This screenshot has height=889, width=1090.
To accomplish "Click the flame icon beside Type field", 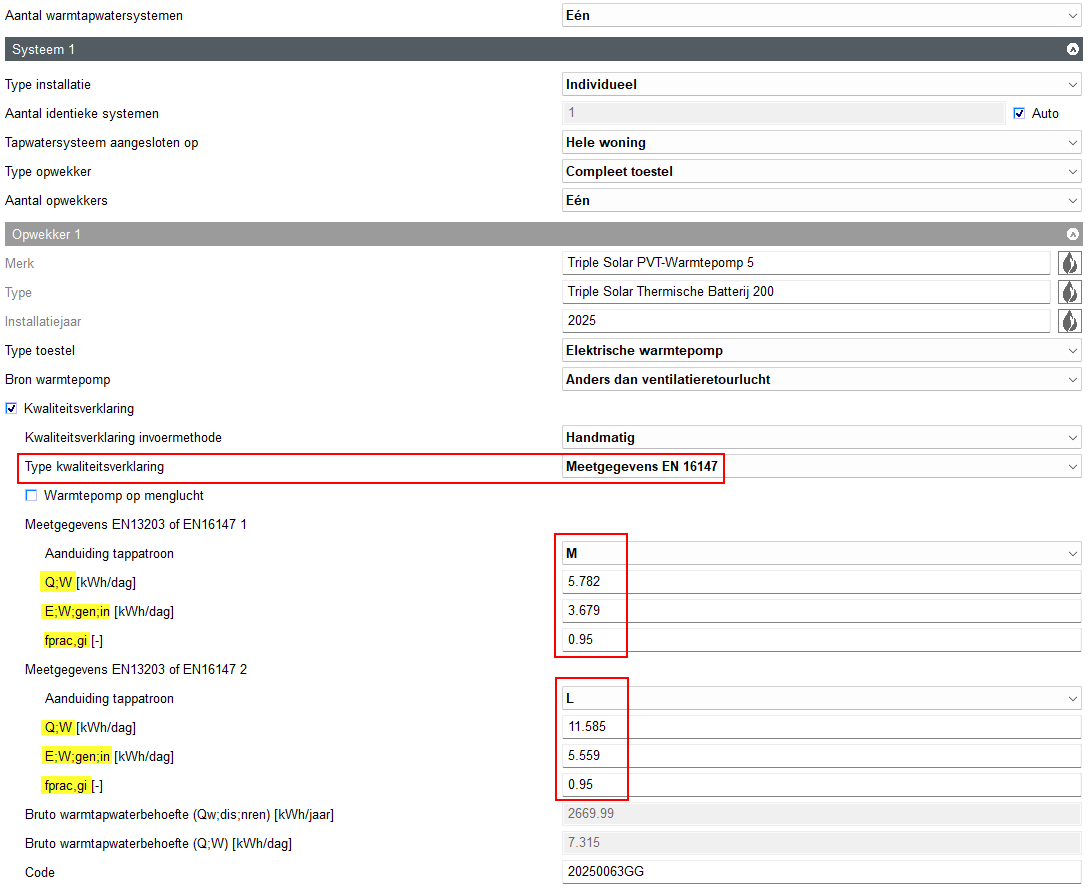I will coord(1069,292).
